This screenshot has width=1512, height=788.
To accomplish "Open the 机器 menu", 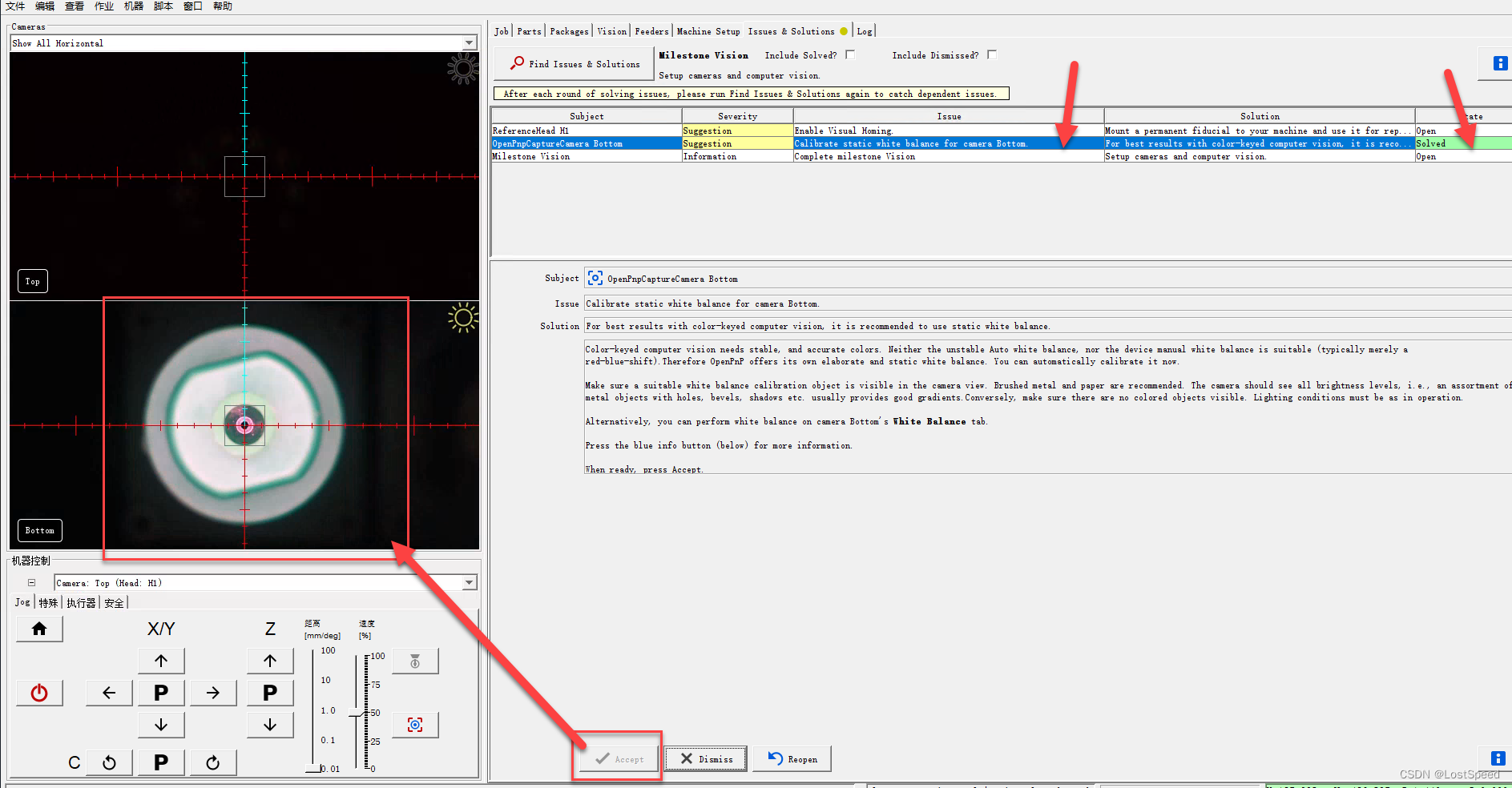I will (x=134, y=6).
